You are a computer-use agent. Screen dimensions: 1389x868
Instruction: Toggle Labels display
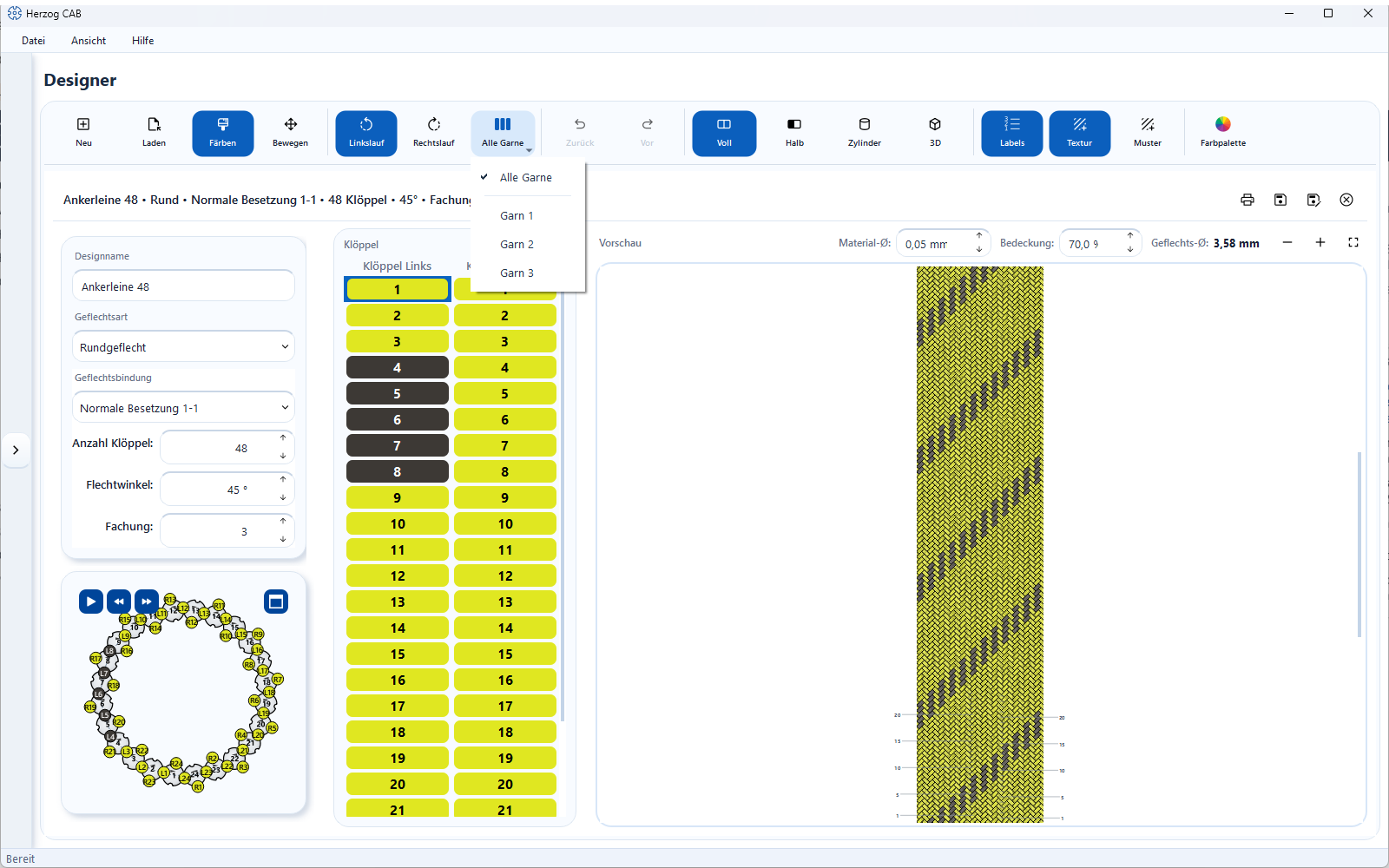(1012, 133)
